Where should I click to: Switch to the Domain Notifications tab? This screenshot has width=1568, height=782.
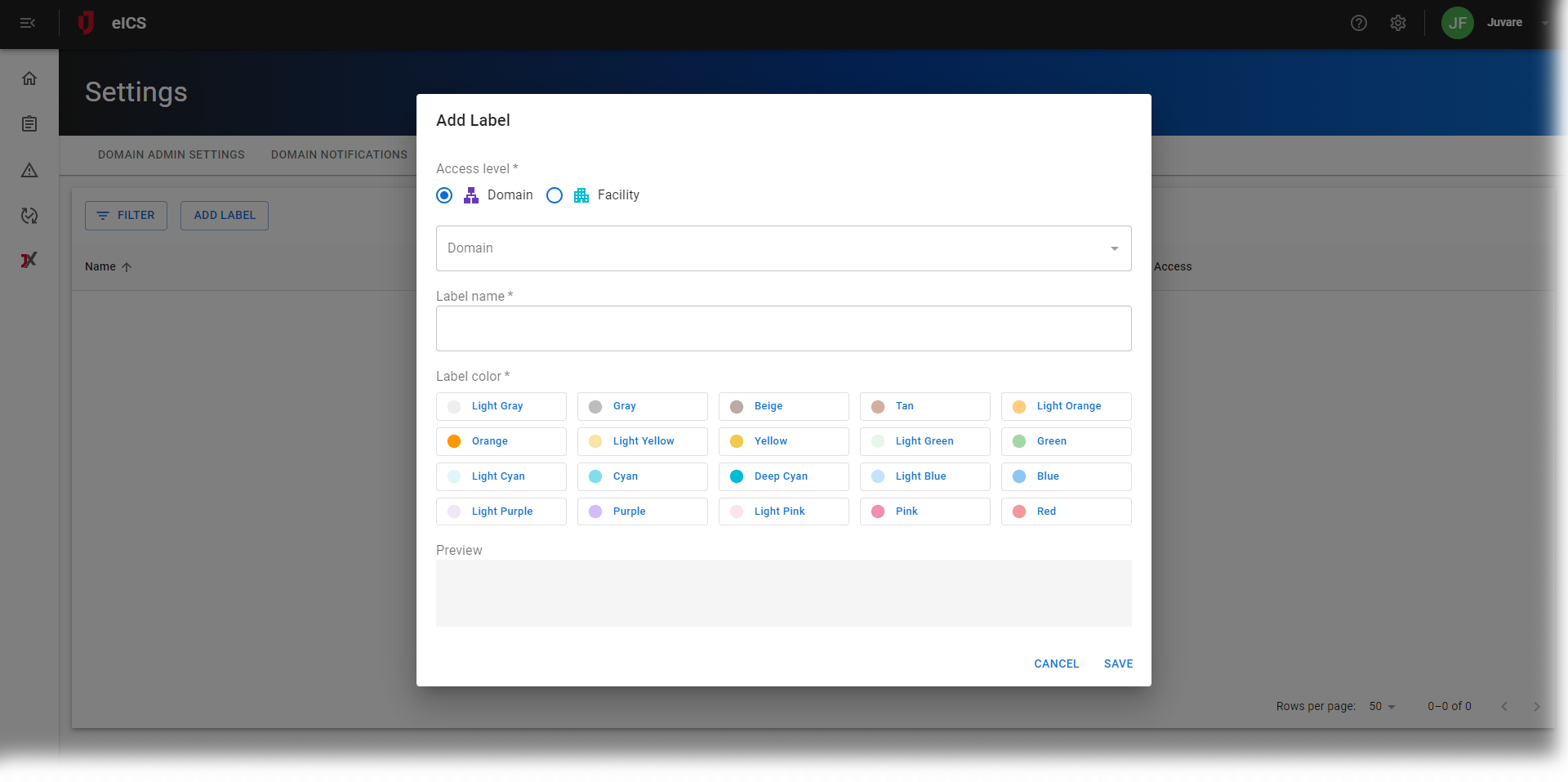tap(339, 154)
